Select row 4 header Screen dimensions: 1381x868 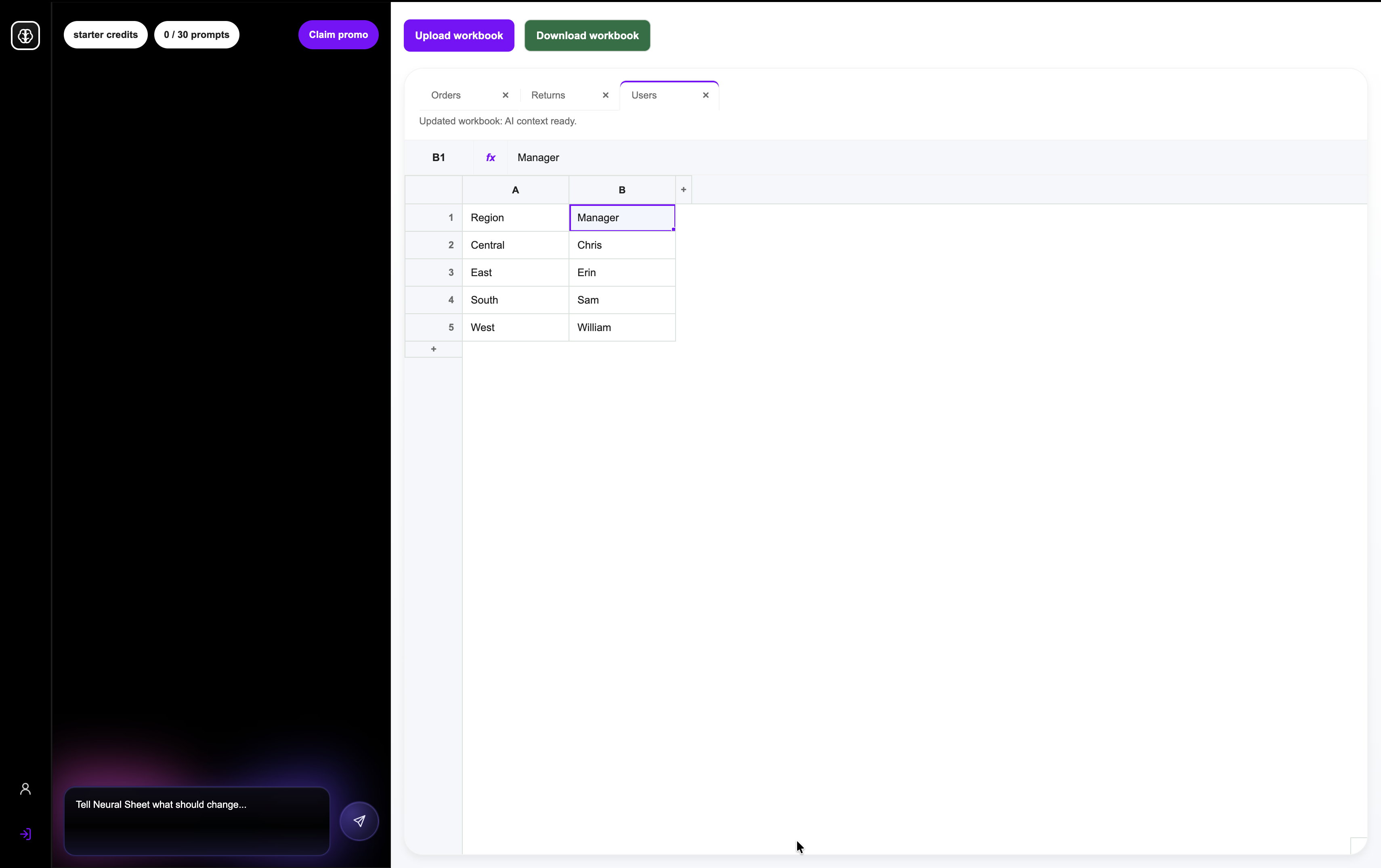pos(434,300)
